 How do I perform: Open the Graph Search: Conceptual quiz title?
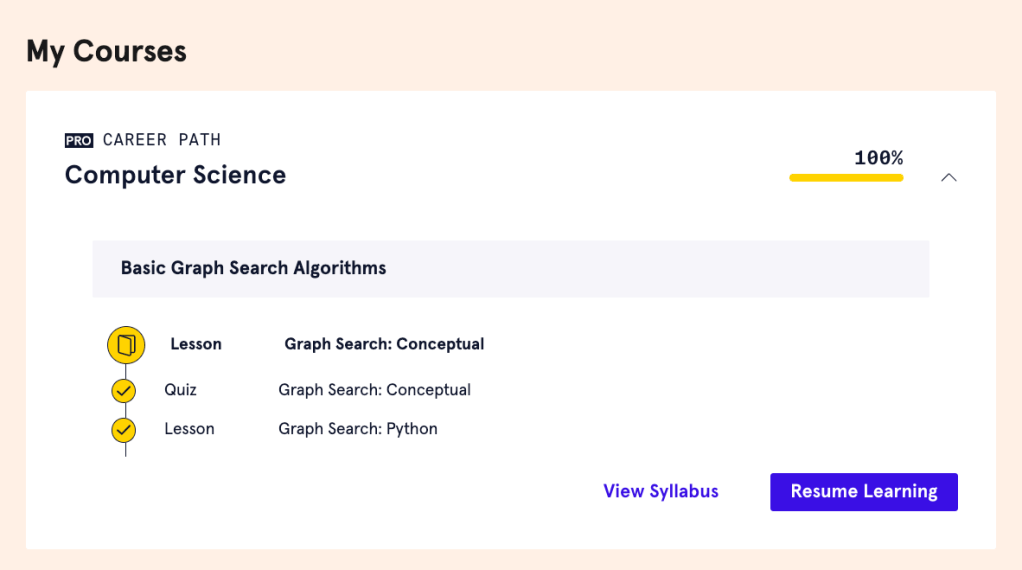tap(374, 390)
